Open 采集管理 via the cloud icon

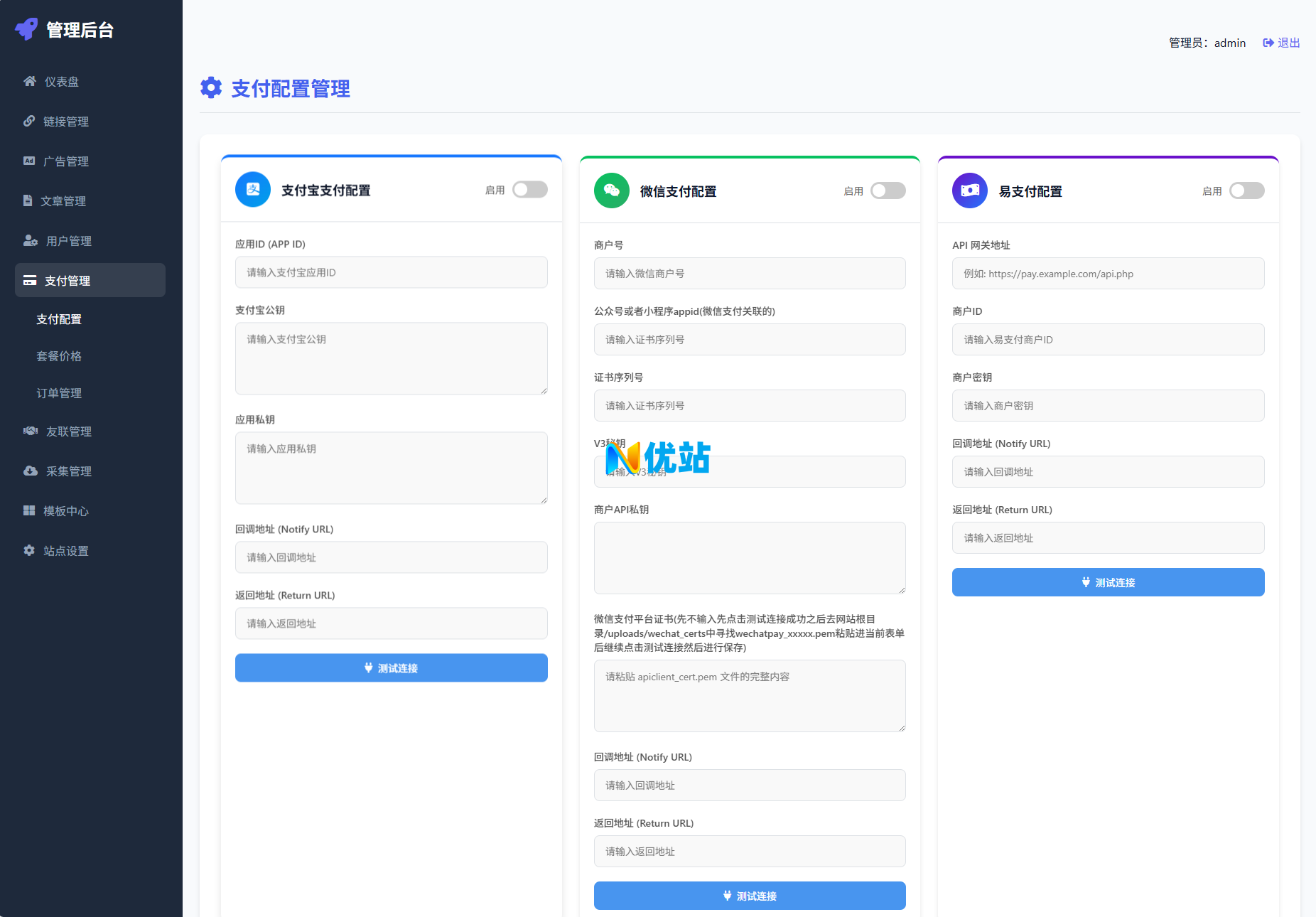coord(30,471)
